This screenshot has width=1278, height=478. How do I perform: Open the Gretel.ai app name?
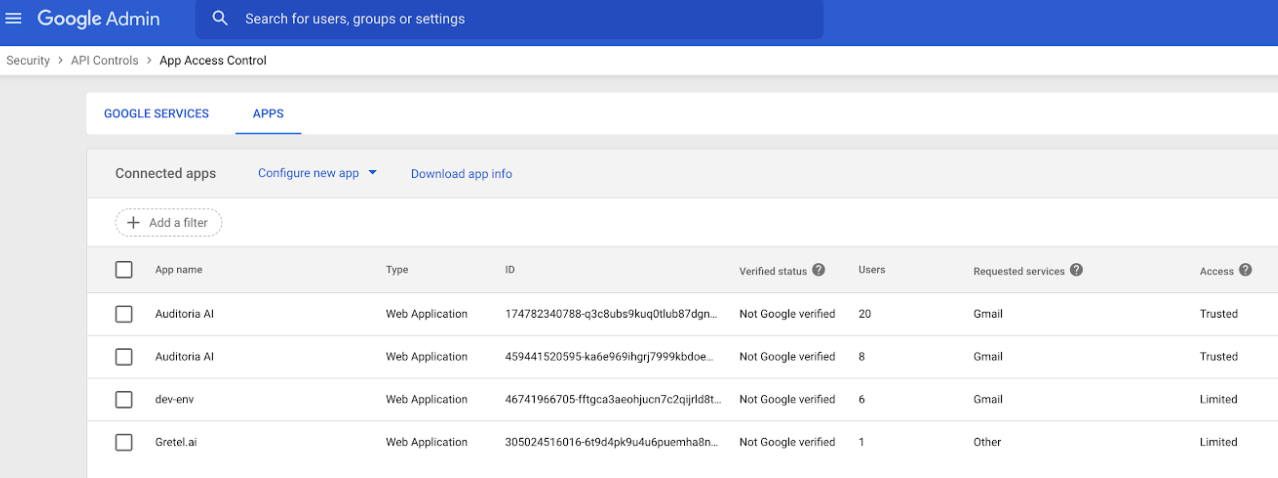pos(175,442)
